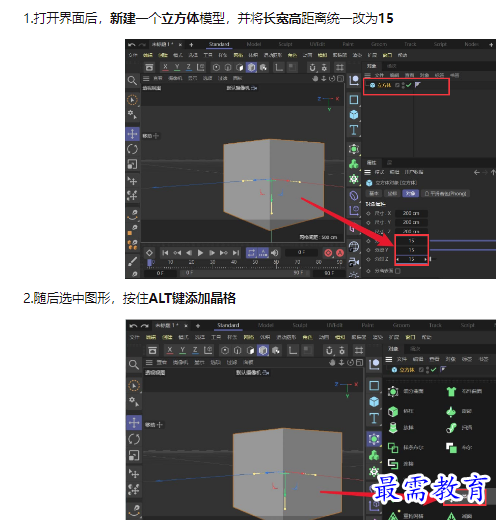
Task: Click the Text spline T icon in step 1 image
Action: (x=354, y=130)
